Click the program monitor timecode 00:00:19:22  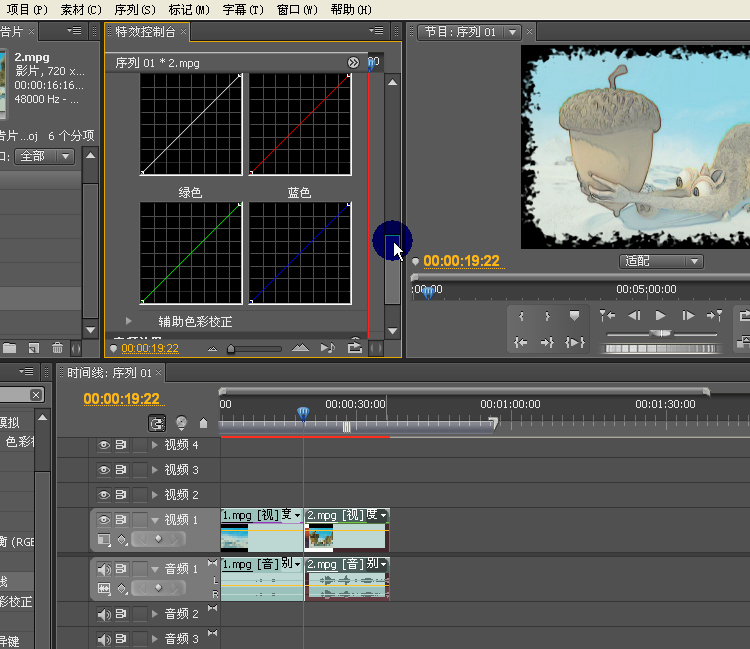point(461,261)
